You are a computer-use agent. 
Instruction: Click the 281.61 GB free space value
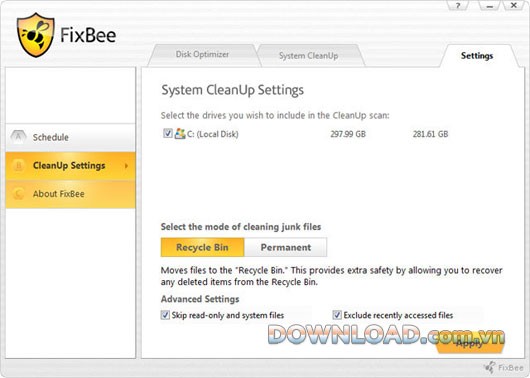[x=430, y=134]
